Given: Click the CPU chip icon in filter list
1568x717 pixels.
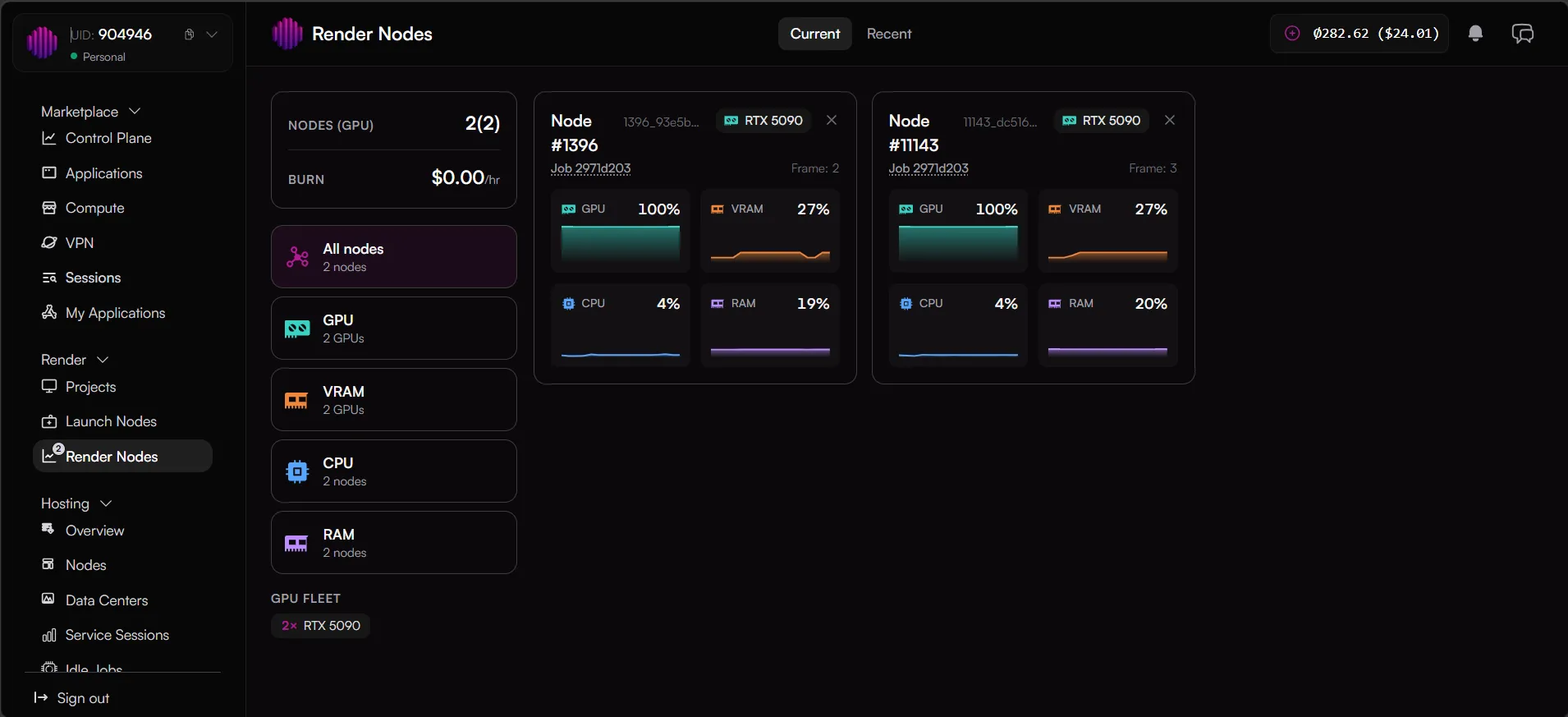Looking at the screenshot, I should pos(297,471).
